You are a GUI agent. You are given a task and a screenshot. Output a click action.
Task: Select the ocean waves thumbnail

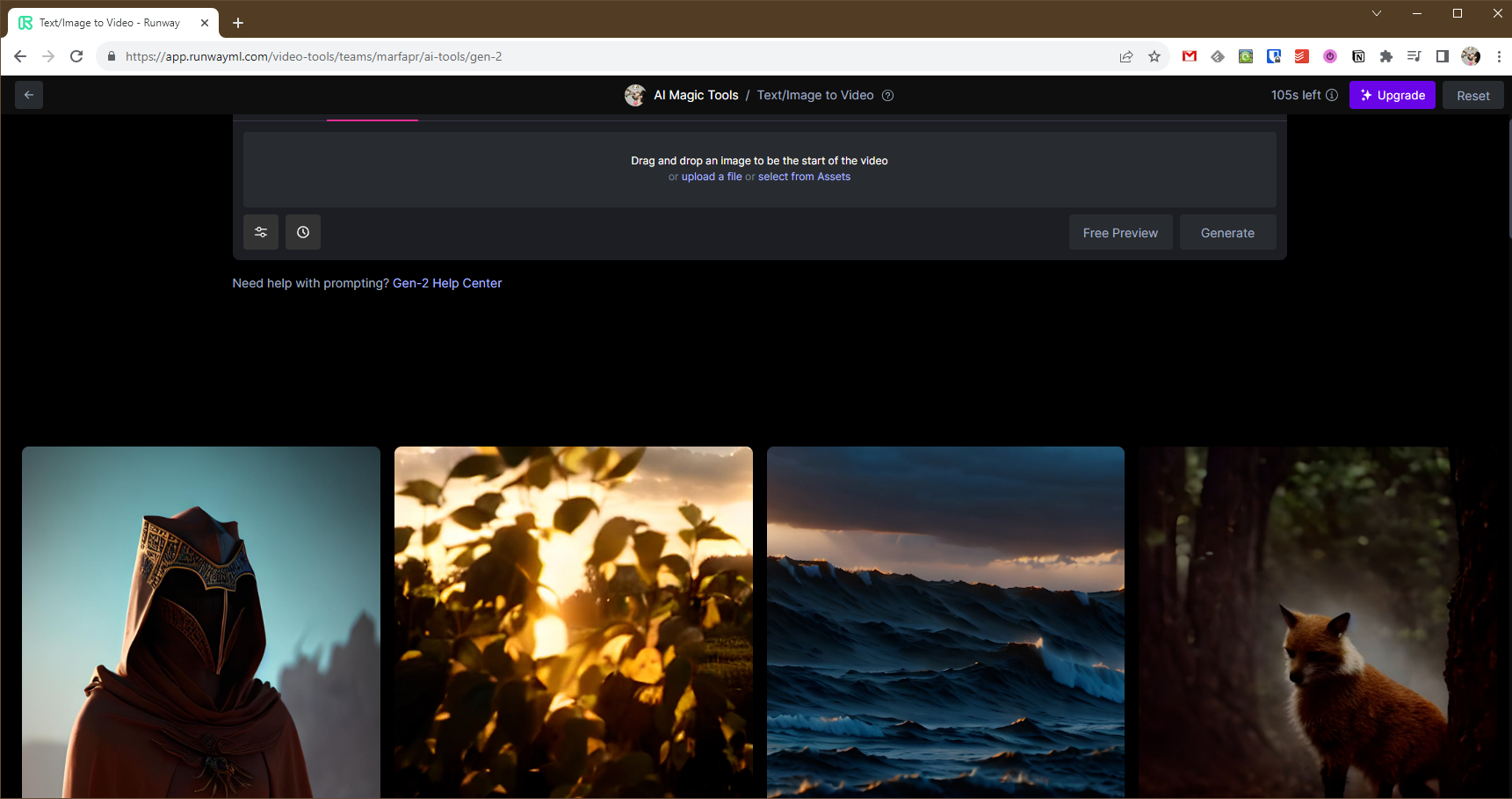point(945,622)
